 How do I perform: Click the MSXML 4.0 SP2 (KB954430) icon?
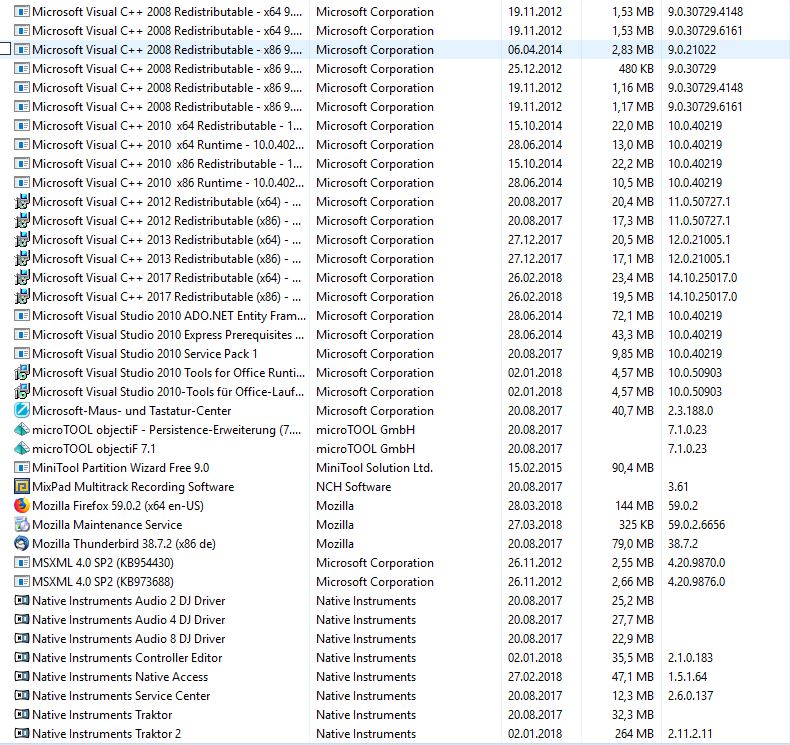(x=22, y=563)
